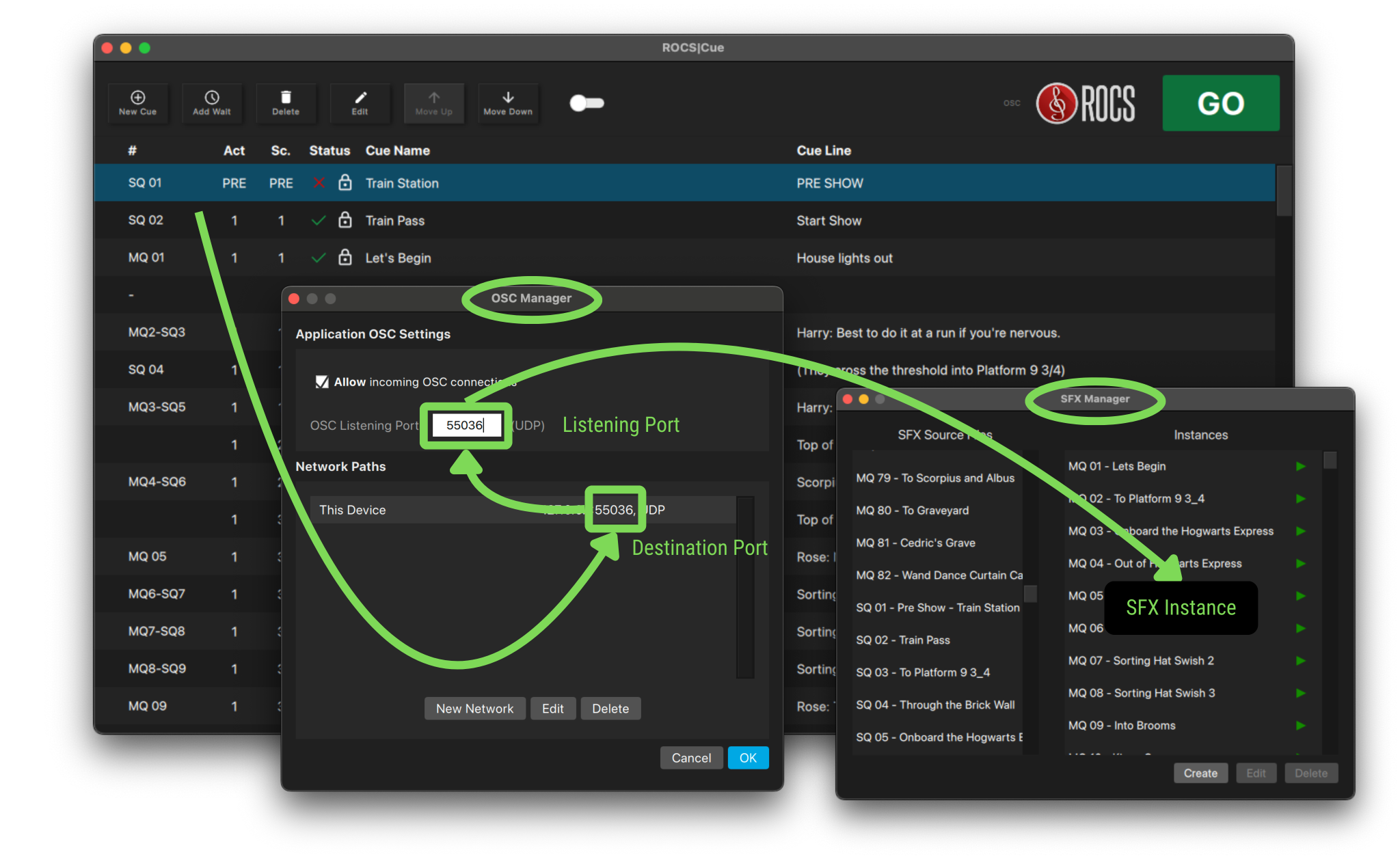
Task: Play the MQ 09 - Into Brooms instance
Action: tap(1301, 725)
